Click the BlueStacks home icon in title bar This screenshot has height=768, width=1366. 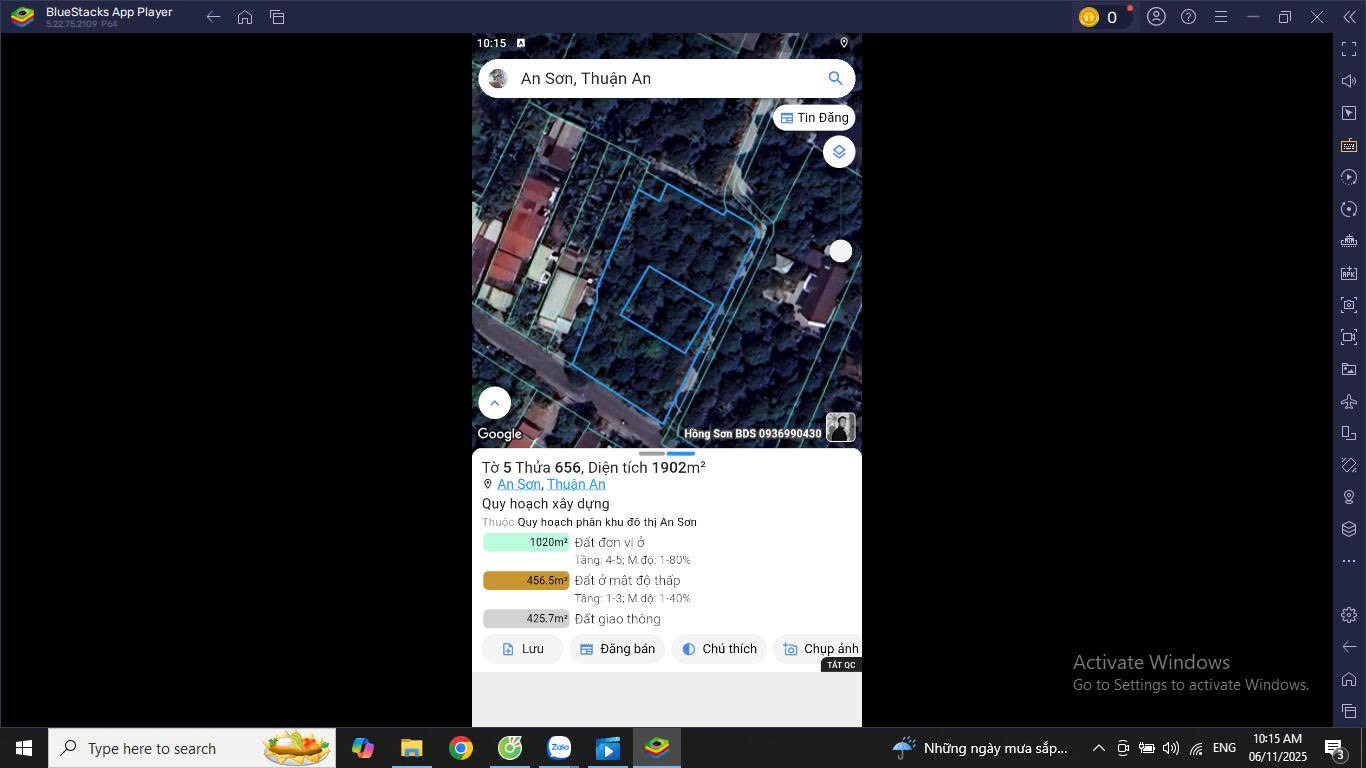tap(245, 17)
